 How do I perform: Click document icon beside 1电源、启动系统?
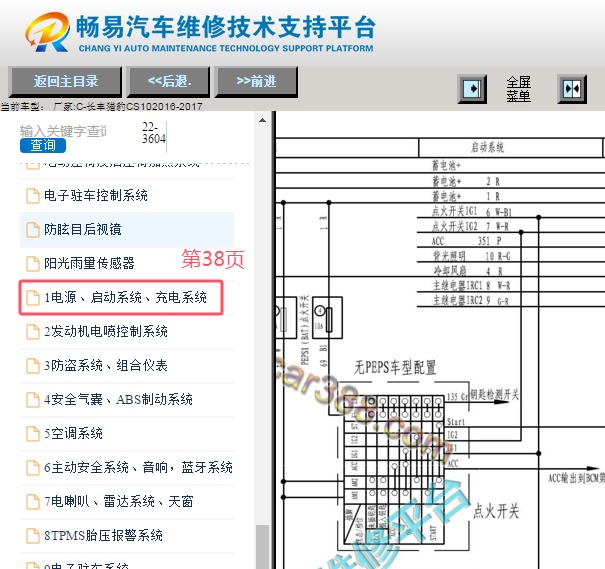[33, 297]
